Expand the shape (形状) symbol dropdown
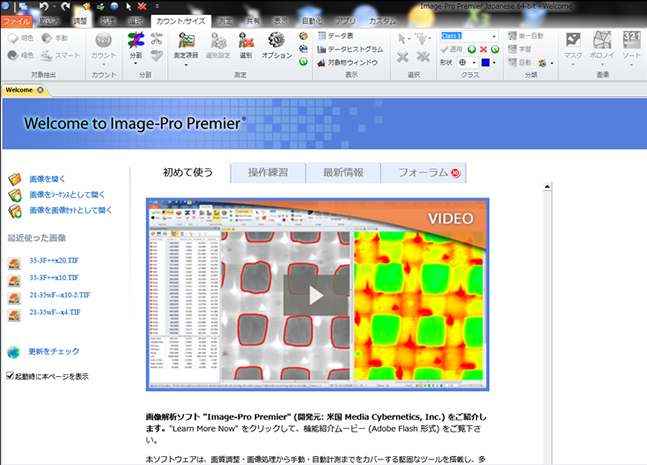Screen dimensions: 647x465 coord(474,63)
